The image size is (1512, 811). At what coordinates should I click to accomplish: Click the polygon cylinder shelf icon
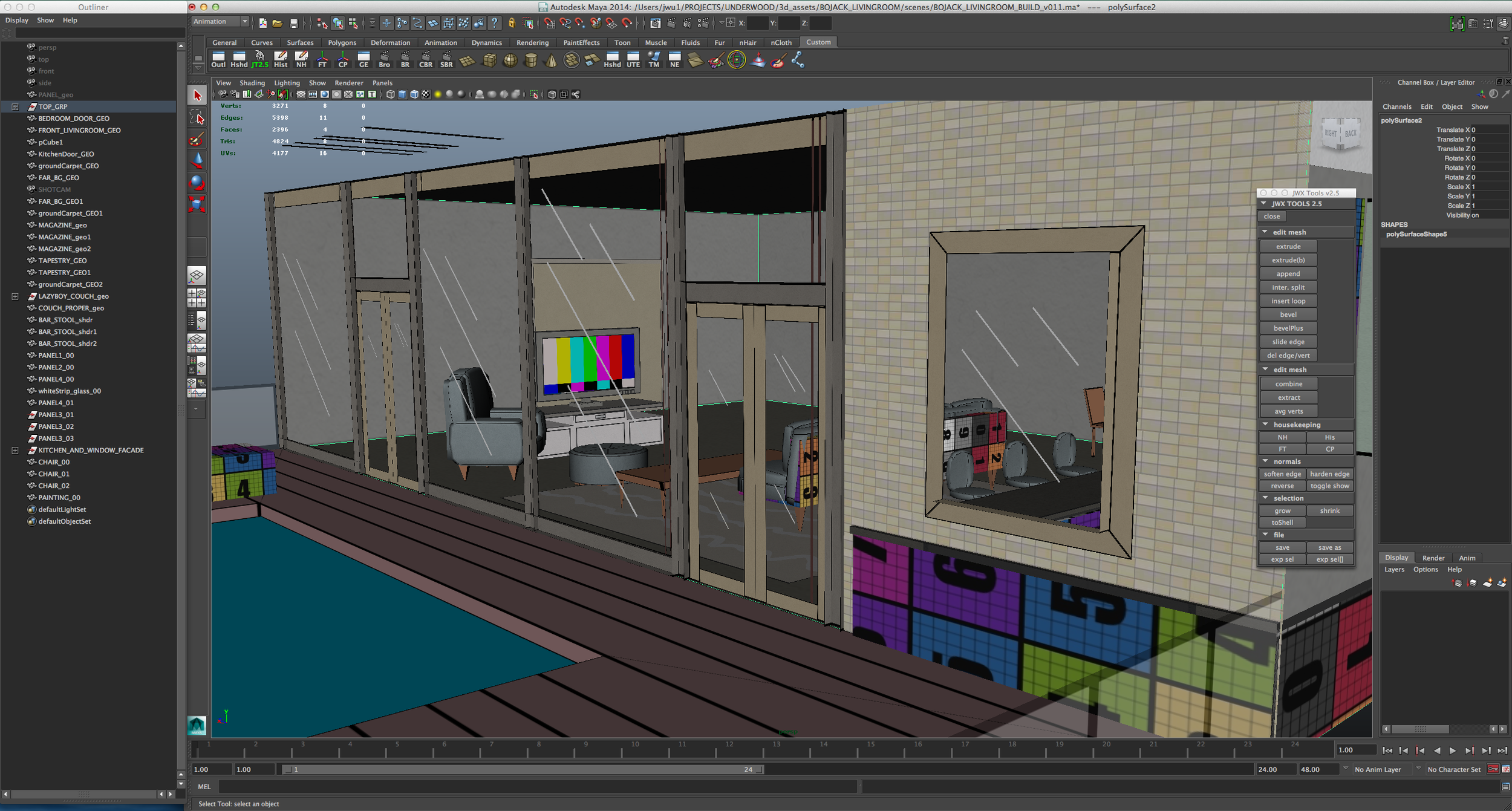pos(530,60)
